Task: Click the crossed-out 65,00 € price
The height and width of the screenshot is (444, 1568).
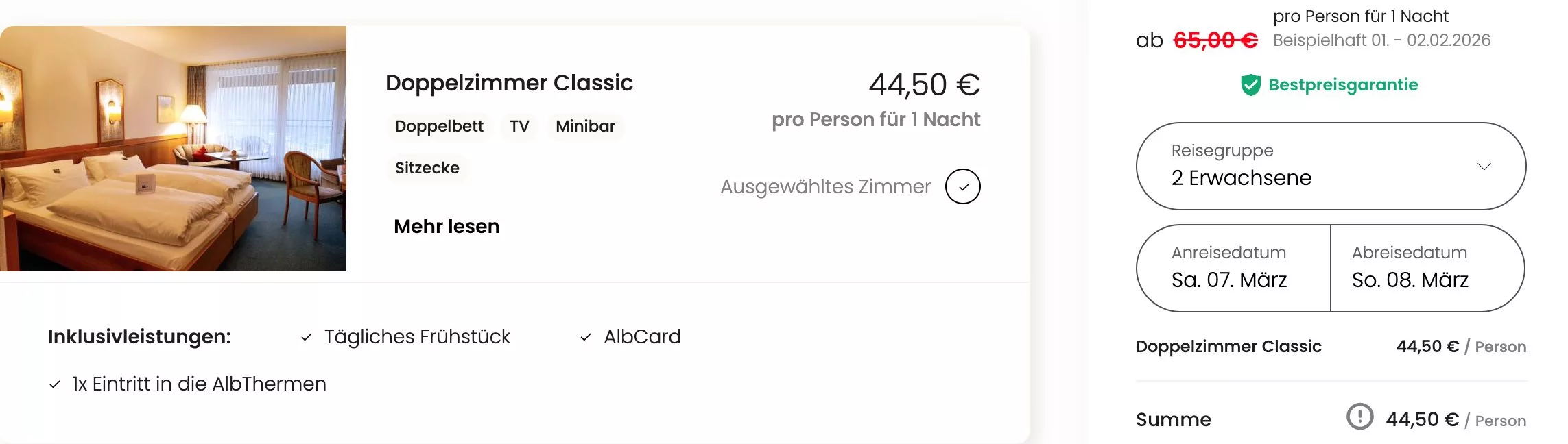Action: pos(1215,40)
